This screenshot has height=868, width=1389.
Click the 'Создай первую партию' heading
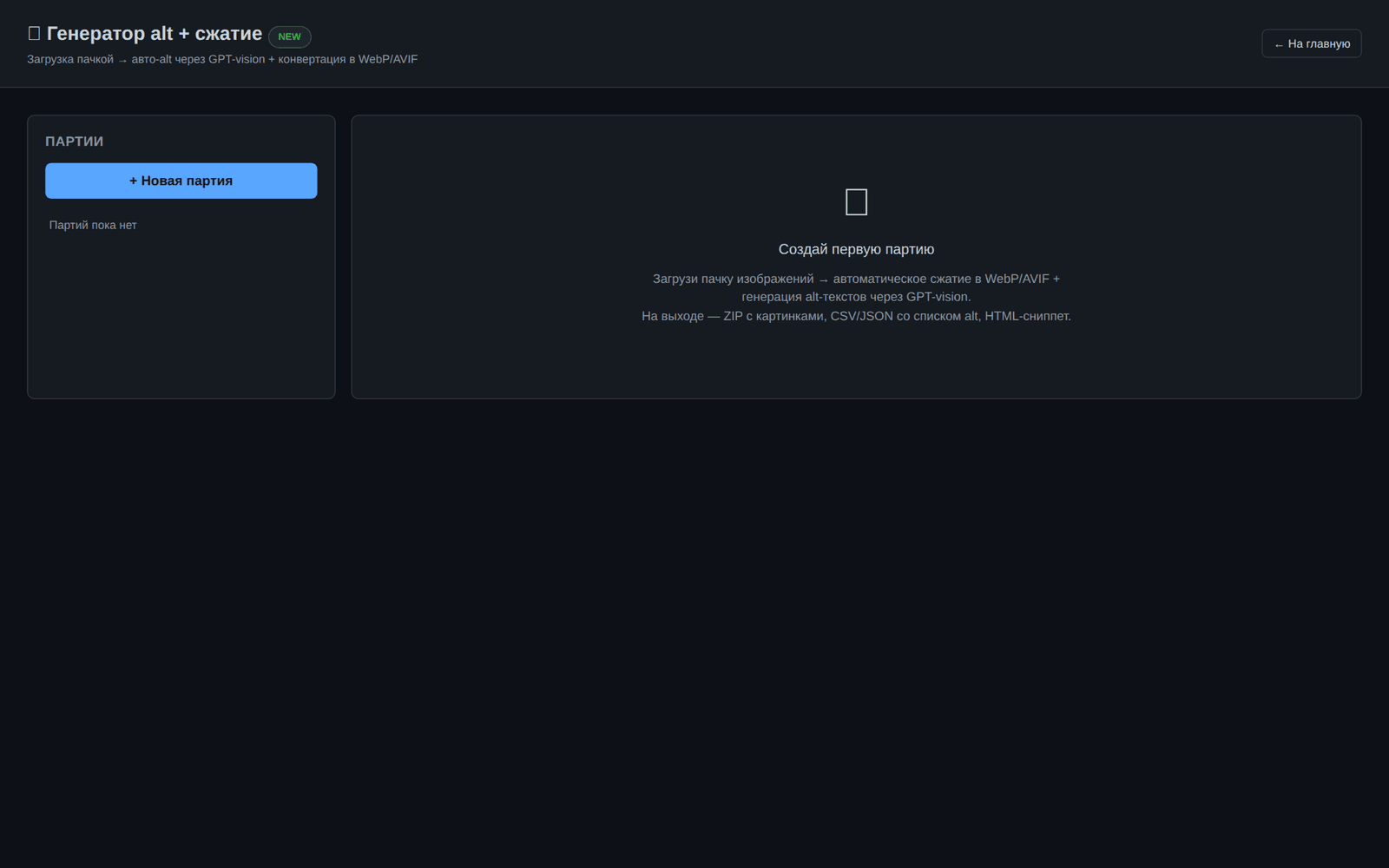click(x=856, y=249)
